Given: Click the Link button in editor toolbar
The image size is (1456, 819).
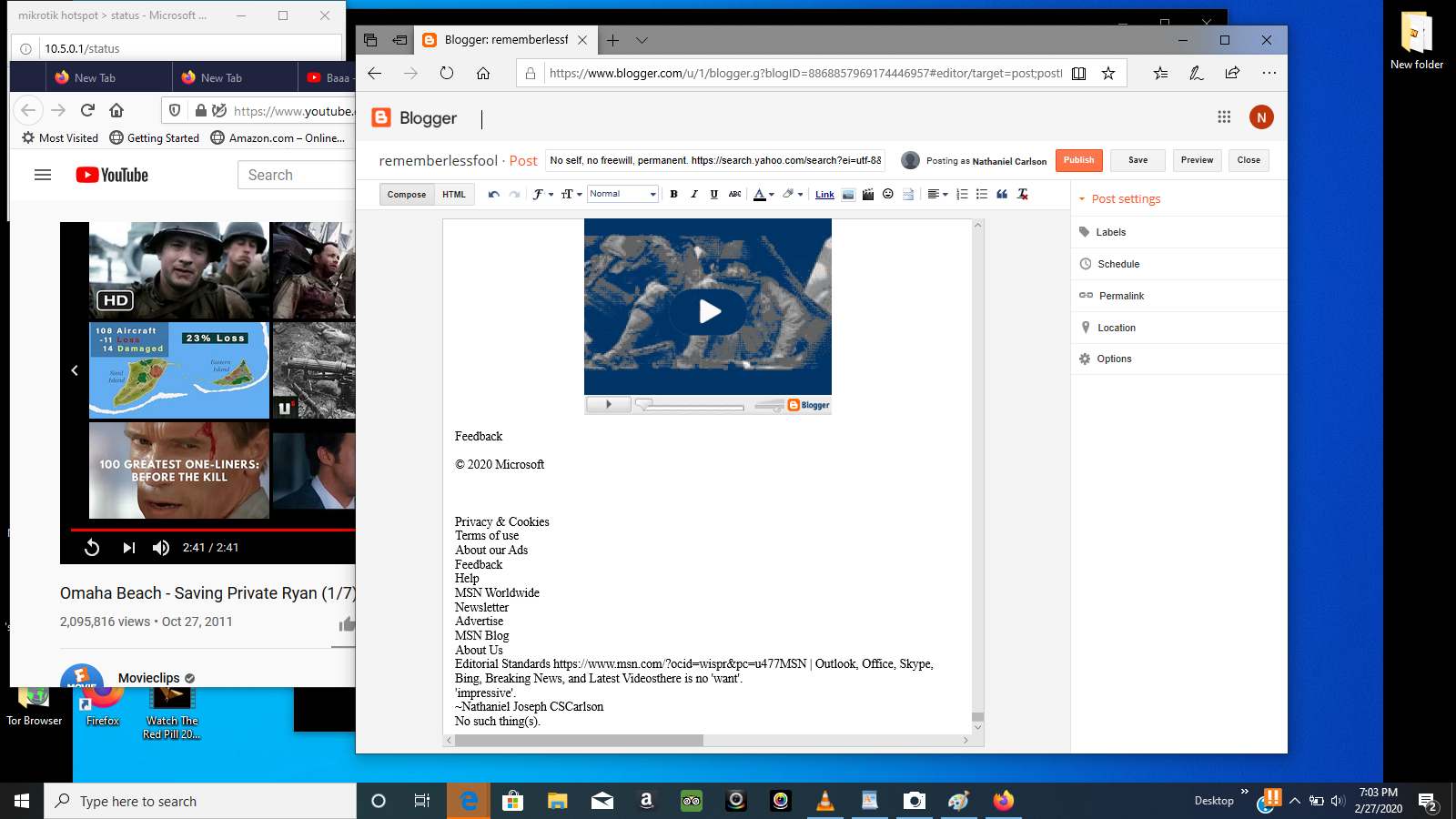Looking at the screenshot, I should (x=824, y=194).
